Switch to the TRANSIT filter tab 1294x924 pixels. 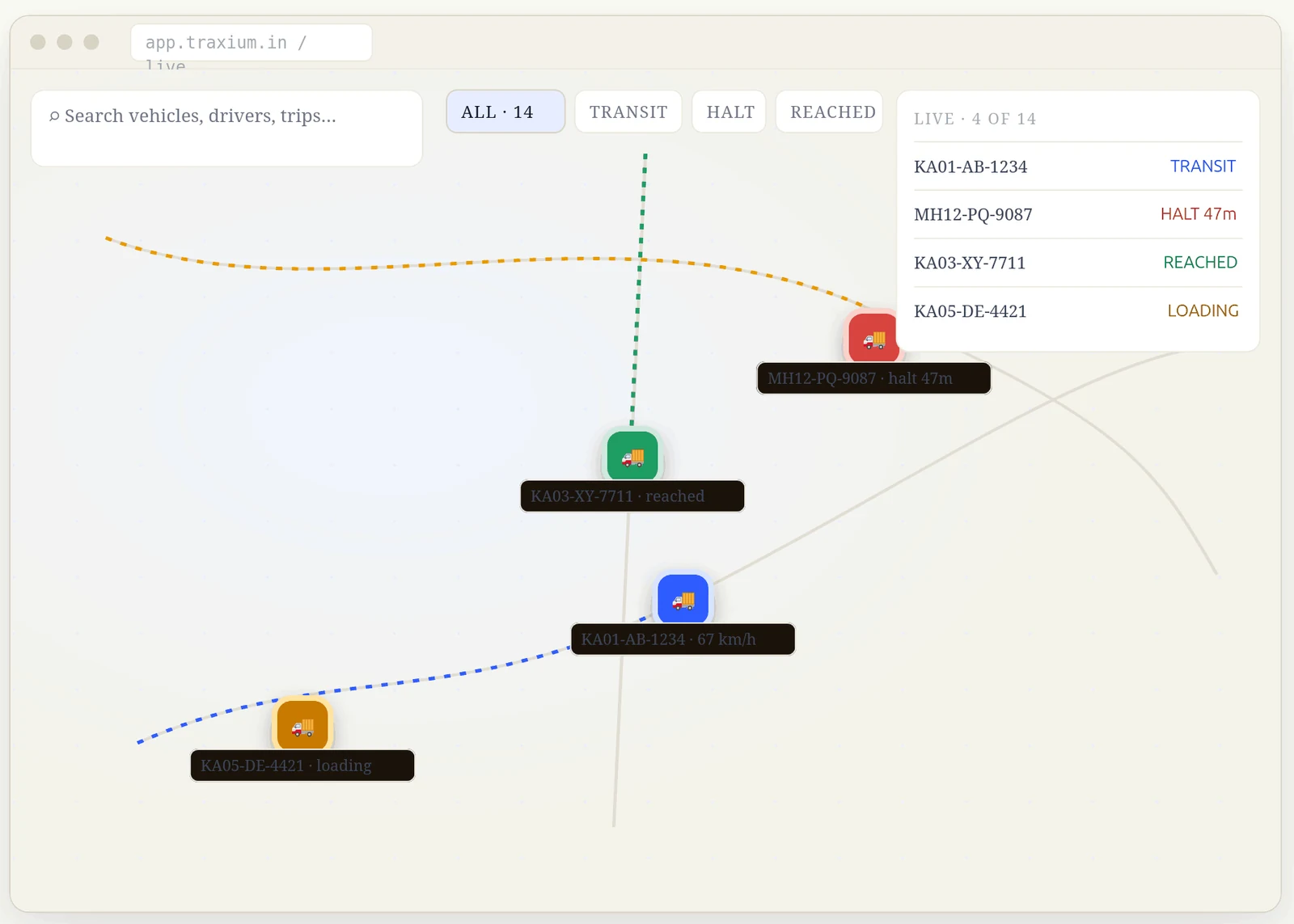[628, 112]
